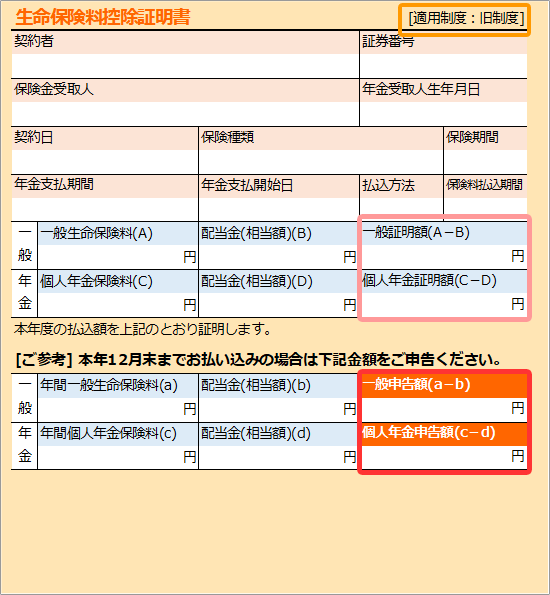Click the amount cell under 年間個人年金保険料(c)
Screen dimensions: 550x595
(x=118, y=457)
